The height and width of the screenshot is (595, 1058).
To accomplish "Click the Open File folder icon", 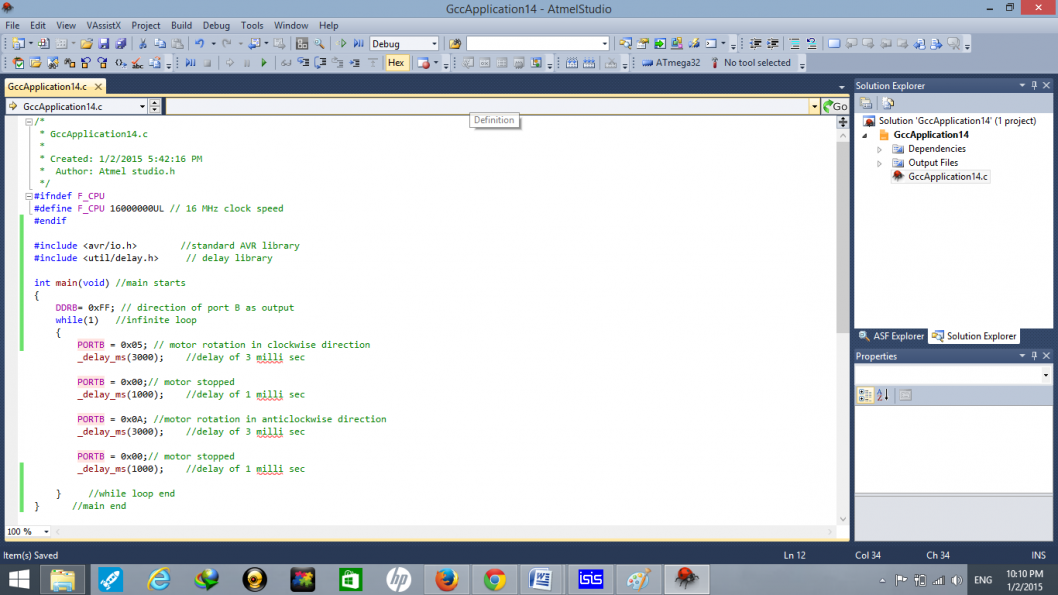I will [87, 44].
